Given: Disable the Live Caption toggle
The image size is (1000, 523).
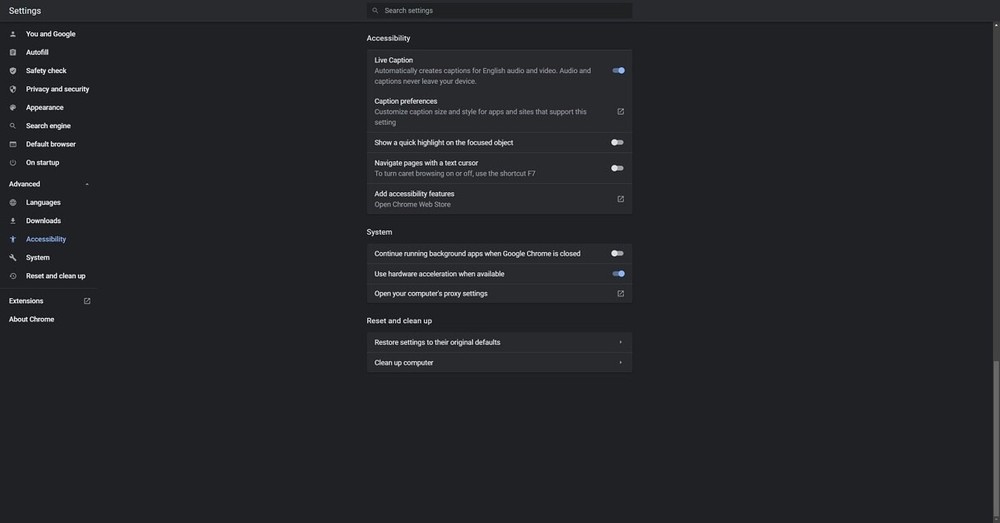Looking at the screenshot, I should tap(618, 71).
